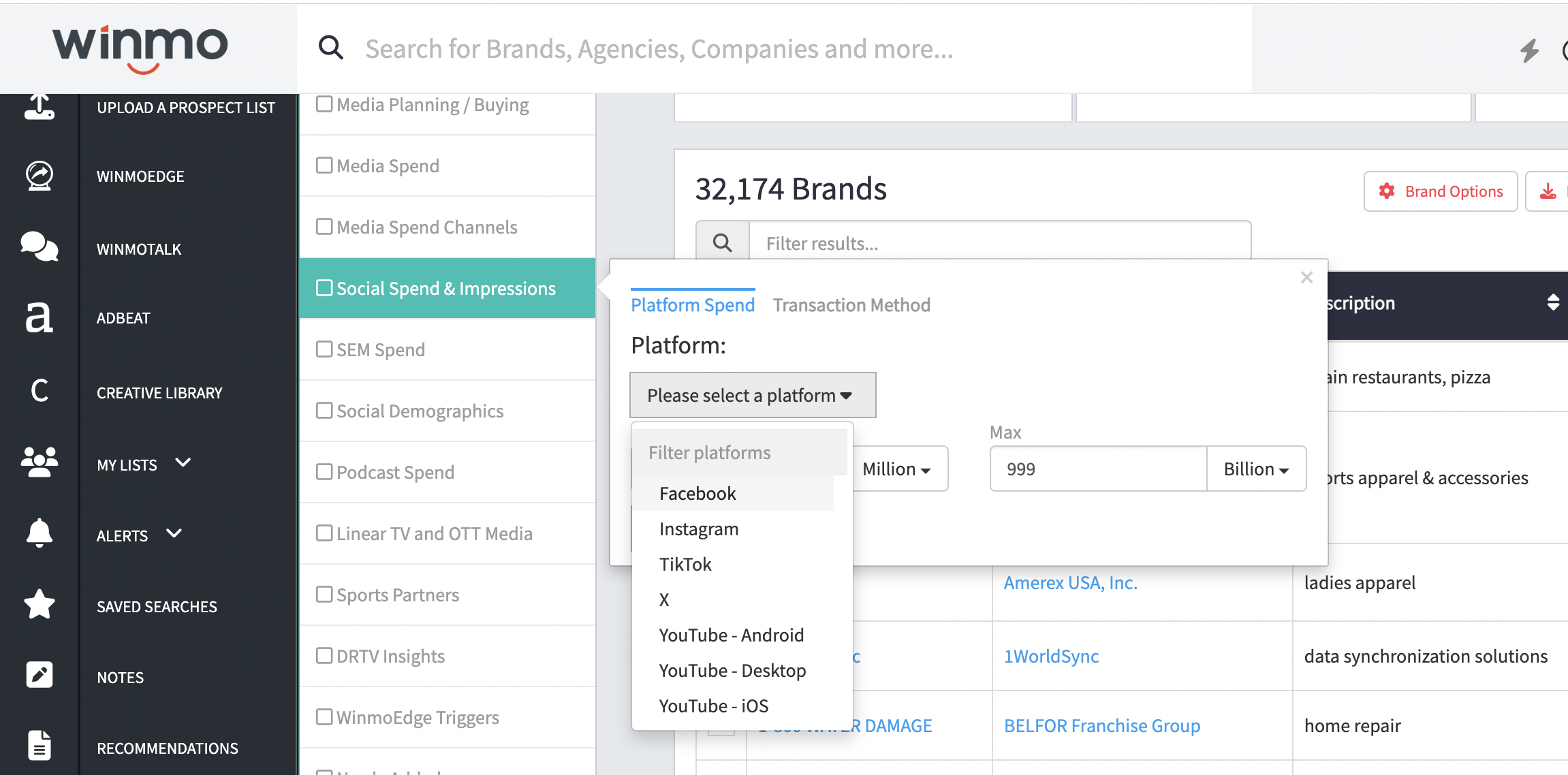Click the WinmoEdge gauge icon in the sidebar
The height and width of the screenshot is (775, 1568).
coord(40,176)
